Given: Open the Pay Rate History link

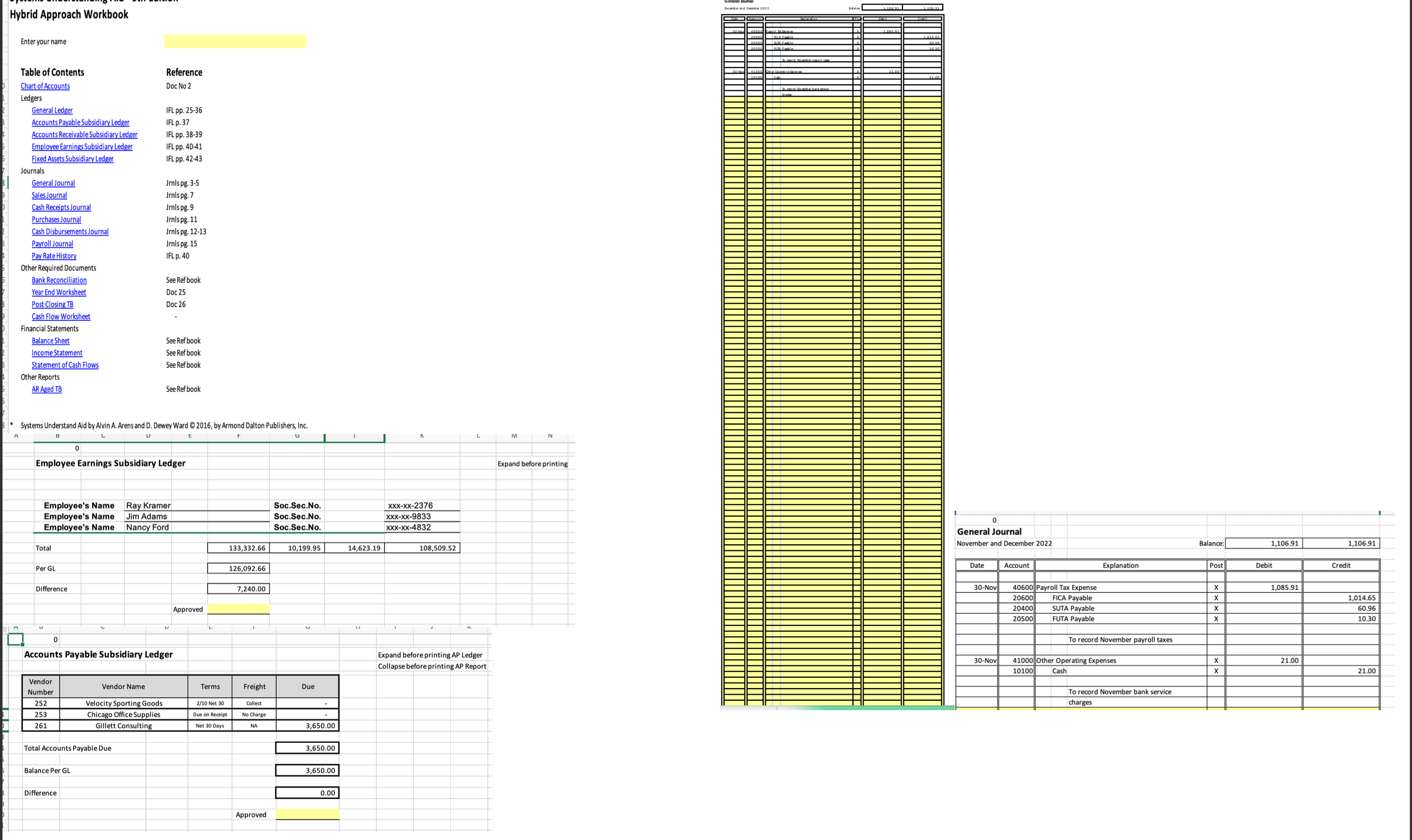Looking at the screenshot, I should coord(54,256).
